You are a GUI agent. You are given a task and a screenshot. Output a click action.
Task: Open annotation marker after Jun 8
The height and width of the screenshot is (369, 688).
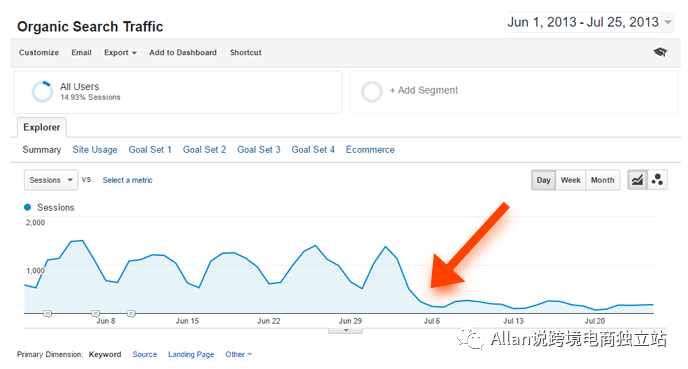click(x=131, y=313)
